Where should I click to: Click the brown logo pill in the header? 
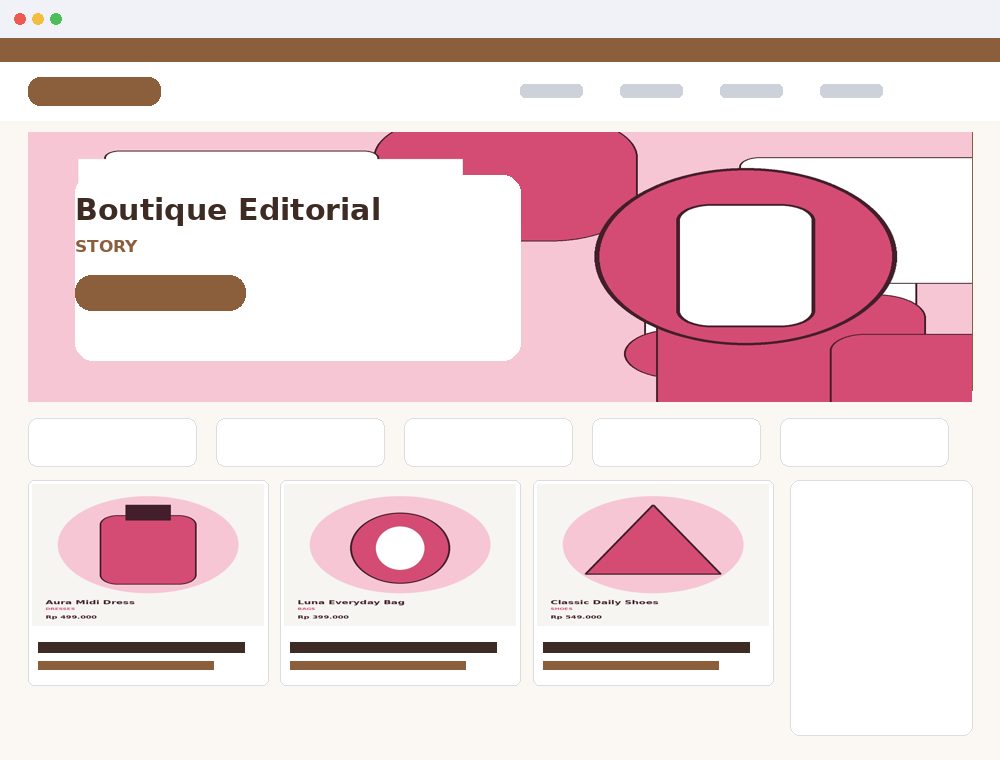(94, 91)
